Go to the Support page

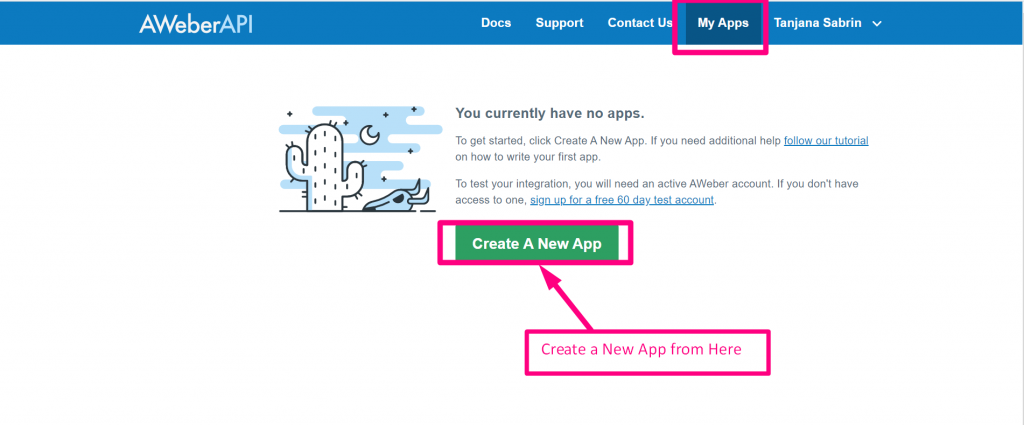coord(559,23)
